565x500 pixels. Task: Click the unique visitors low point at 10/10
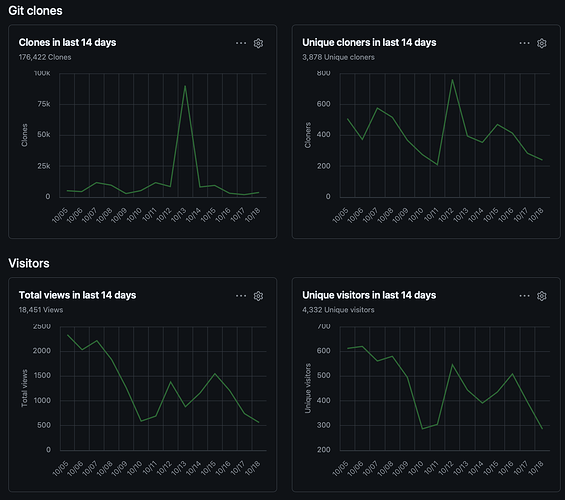(x=422, y=429)
